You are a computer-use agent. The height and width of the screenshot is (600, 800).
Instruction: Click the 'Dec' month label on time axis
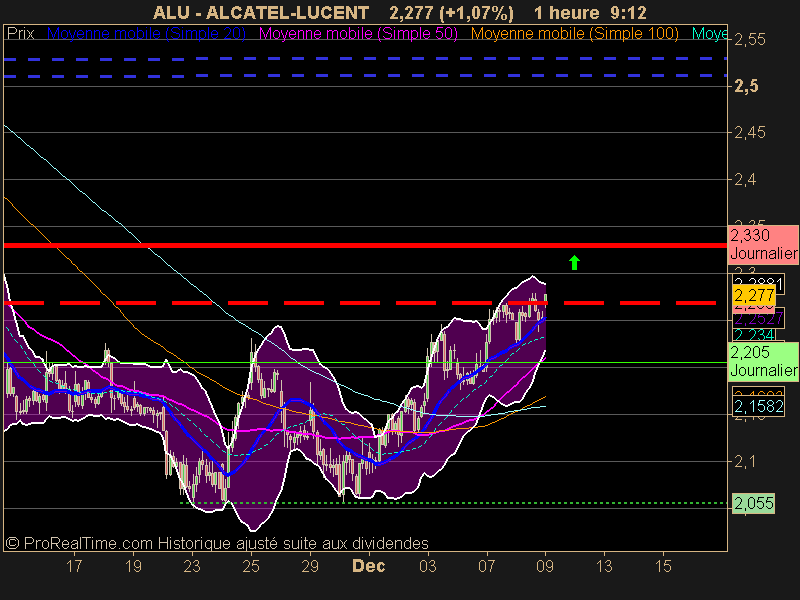tap(369, 566)
